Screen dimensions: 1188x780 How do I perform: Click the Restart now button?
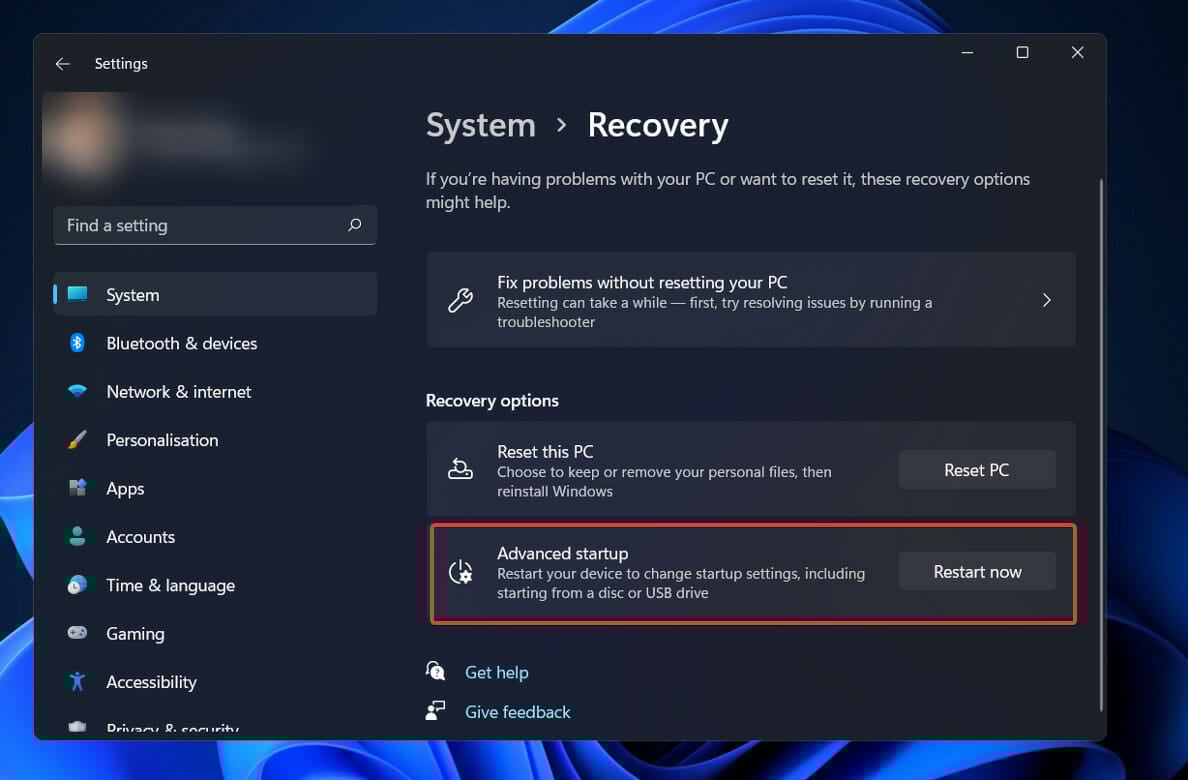977,571
